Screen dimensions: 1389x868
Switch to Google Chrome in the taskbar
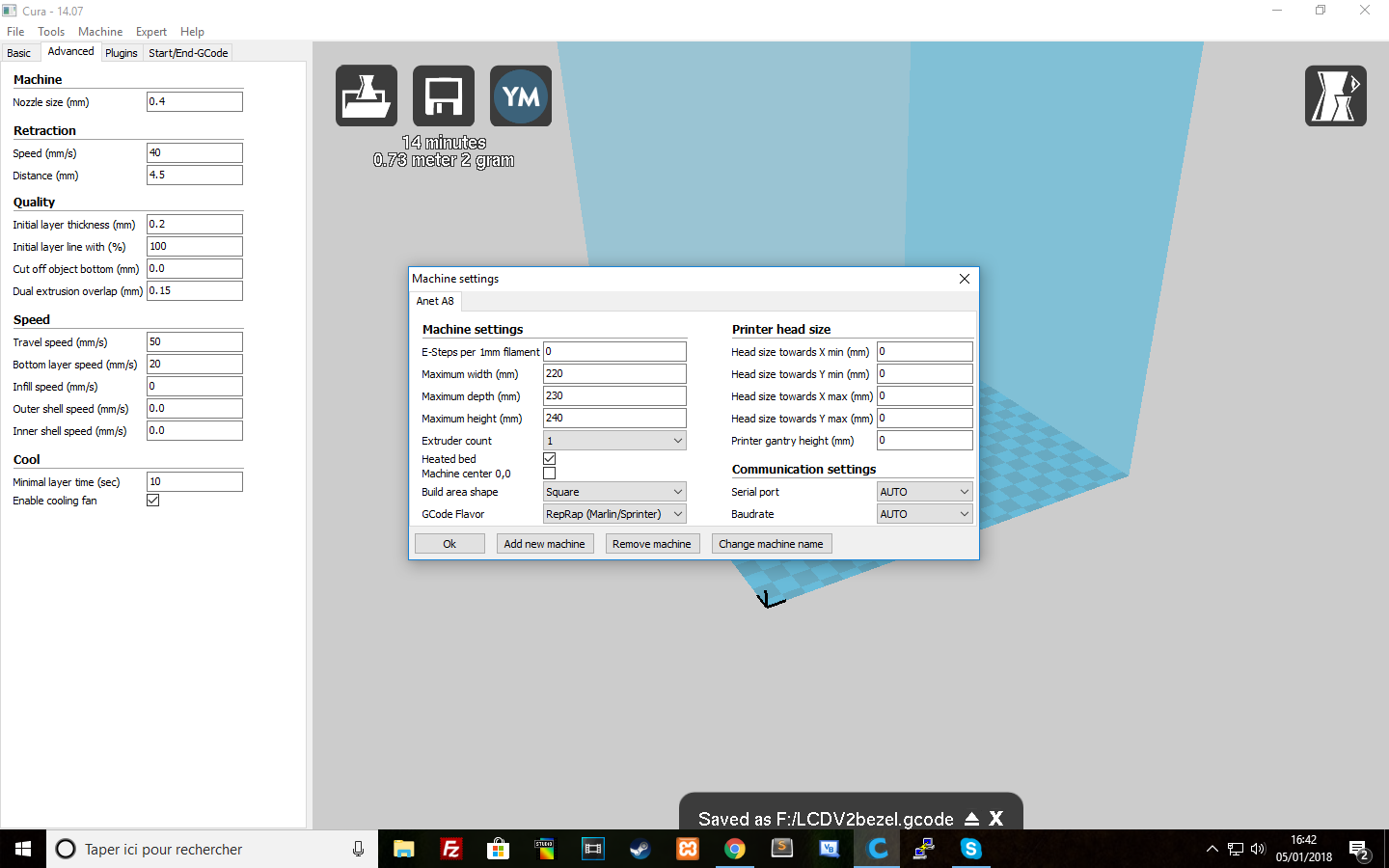pos(735,849)
